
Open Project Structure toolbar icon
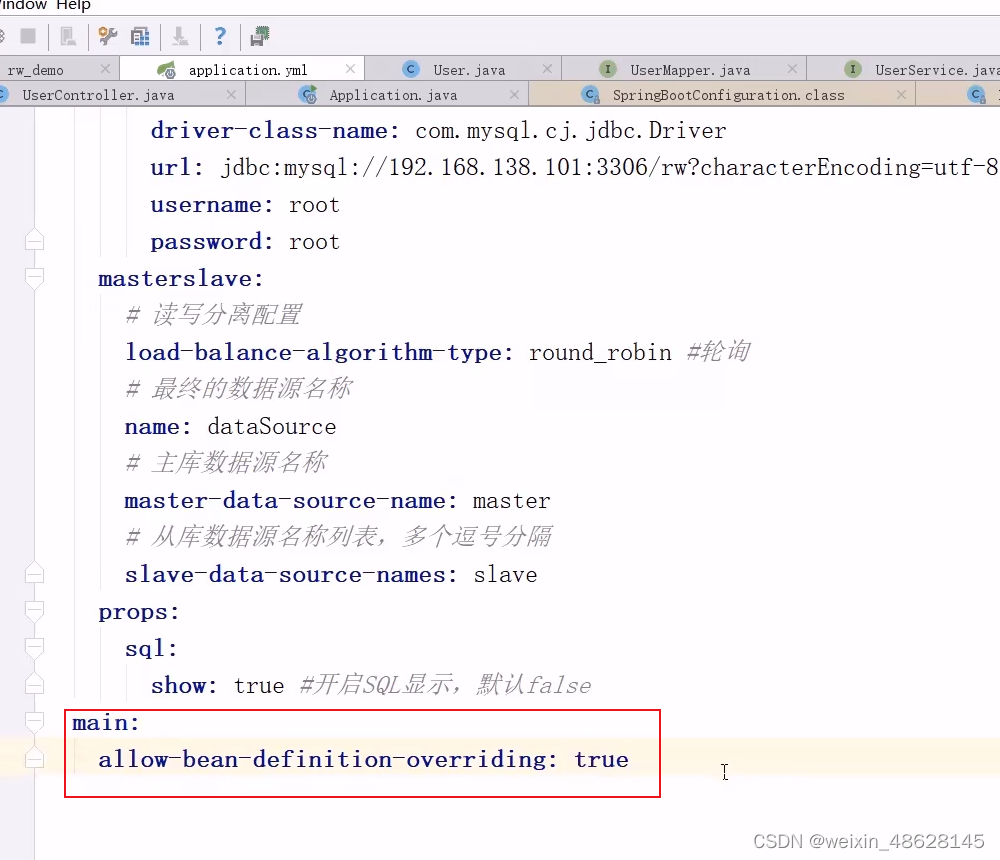140,36
